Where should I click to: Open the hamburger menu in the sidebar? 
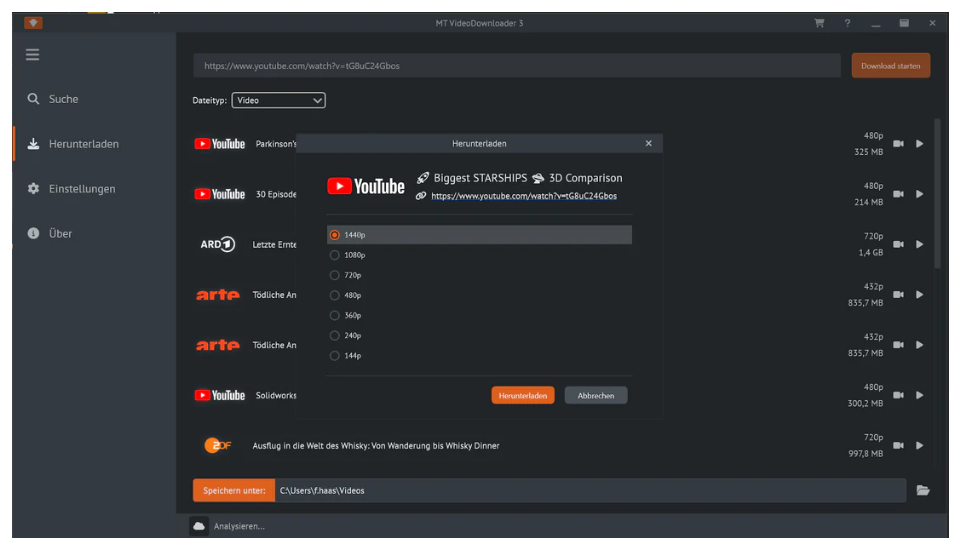pyautogui.click(x=32, y=54)
